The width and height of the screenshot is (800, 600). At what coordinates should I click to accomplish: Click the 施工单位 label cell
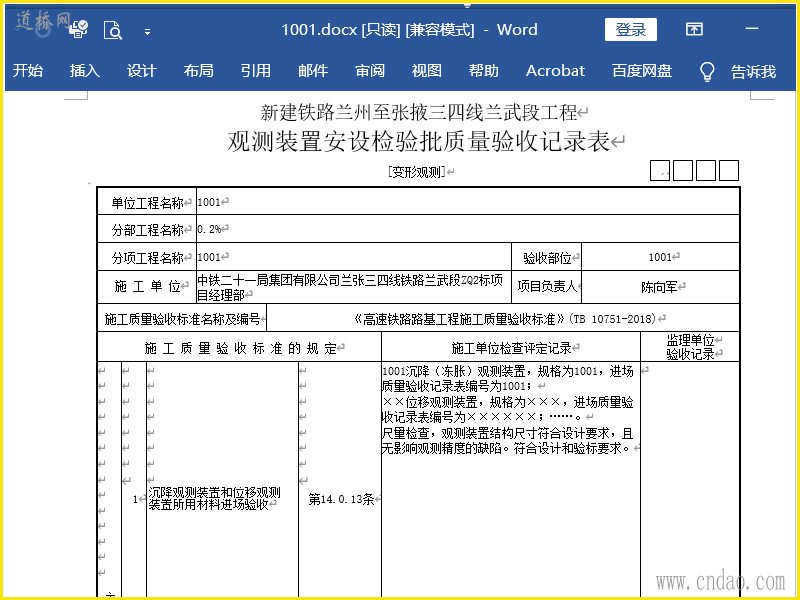pyautogui.click(x=147, y=287)
